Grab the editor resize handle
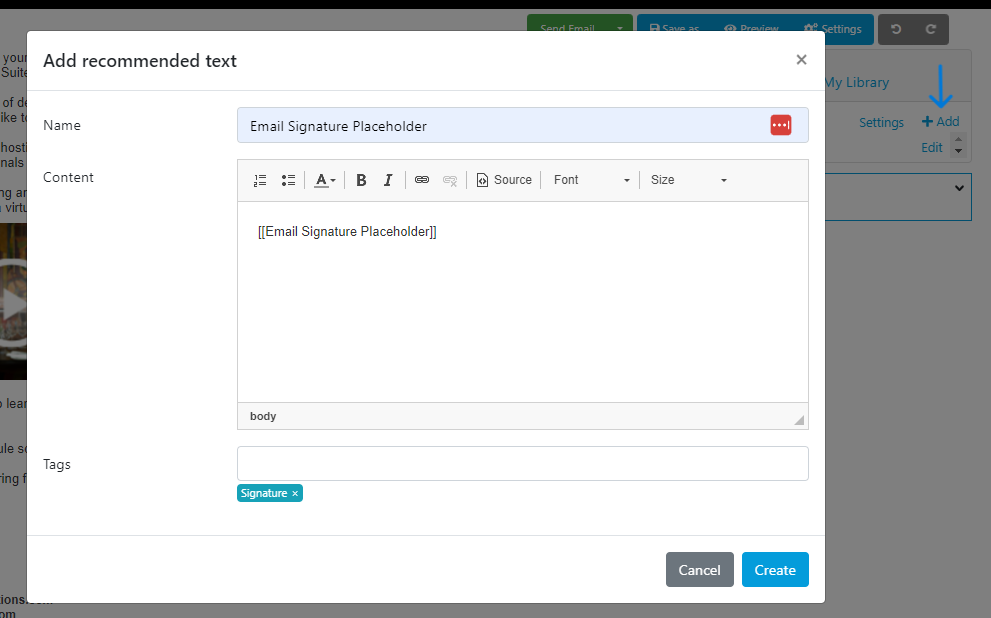Screen dimensions: 991x618 799,420
